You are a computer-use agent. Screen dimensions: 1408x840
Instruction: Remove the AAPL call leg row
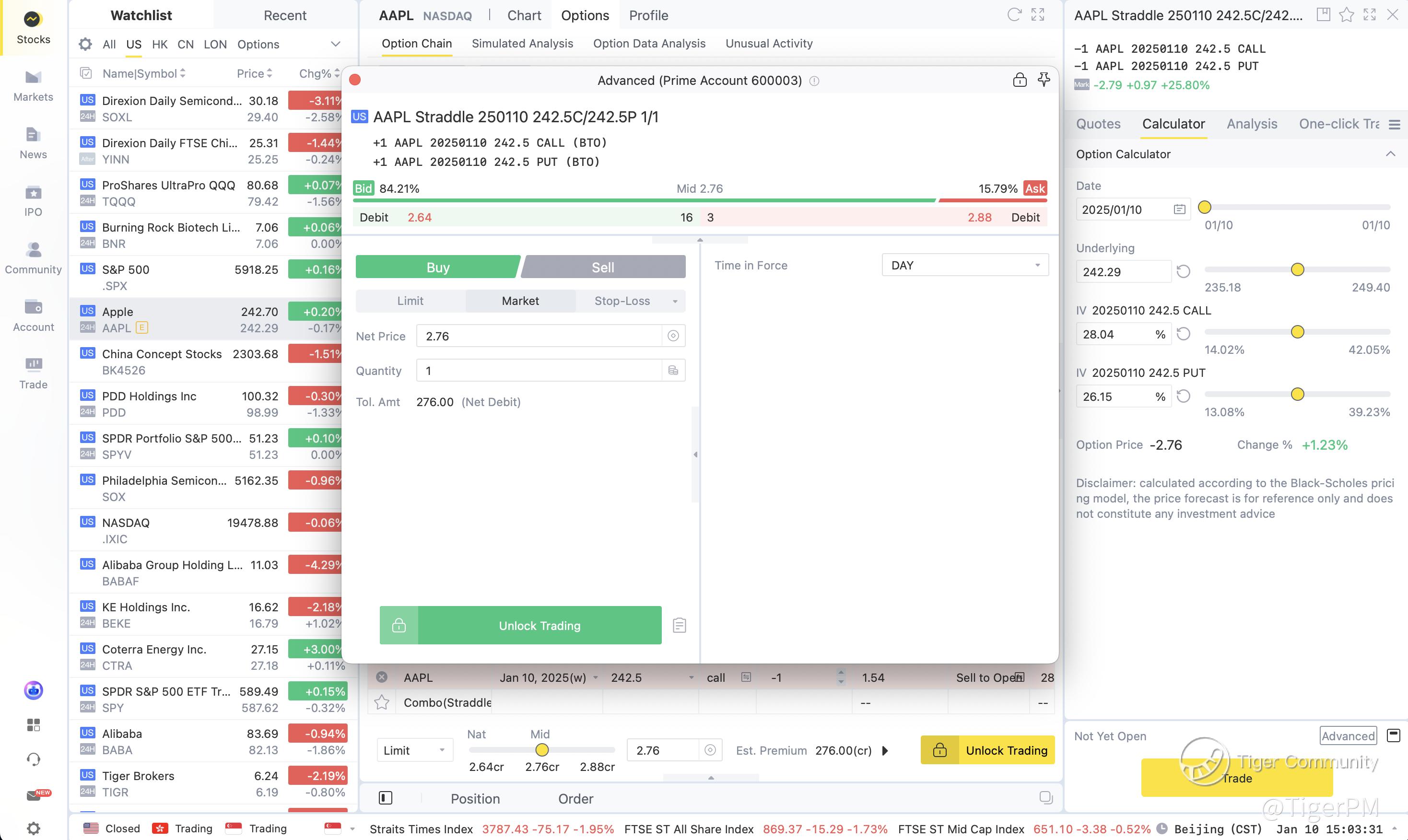point(382,677)
